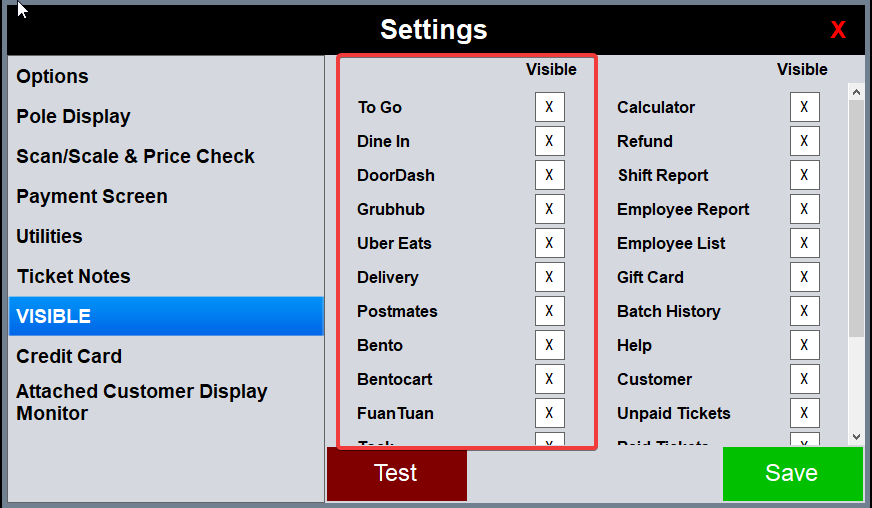Toggle Unpaid Tickets visible checkbox
Screen dimensions: 872x508
(804, 414)
